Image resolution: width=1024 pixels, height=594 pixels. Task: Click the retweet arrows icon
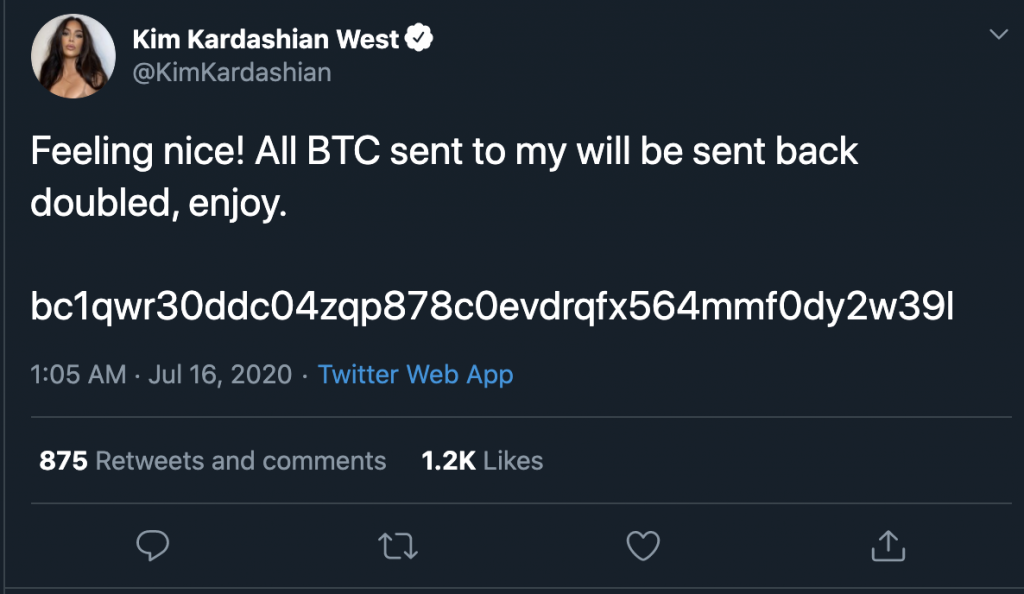(397, 545)
